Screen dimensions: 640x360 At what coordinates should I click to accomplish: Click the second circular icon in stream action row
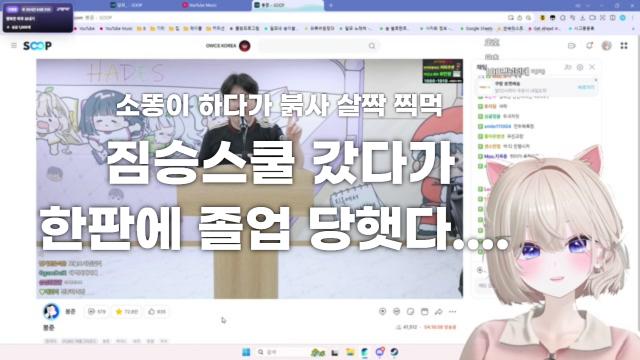[x=396, y=311]
